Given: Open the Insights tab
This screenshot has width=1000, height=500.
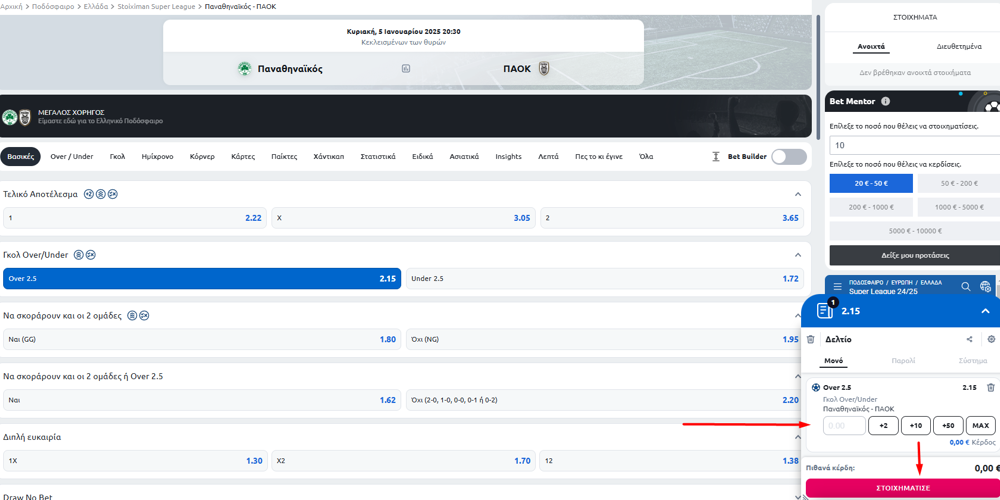Looking at the screenshot, I should 508,157.
